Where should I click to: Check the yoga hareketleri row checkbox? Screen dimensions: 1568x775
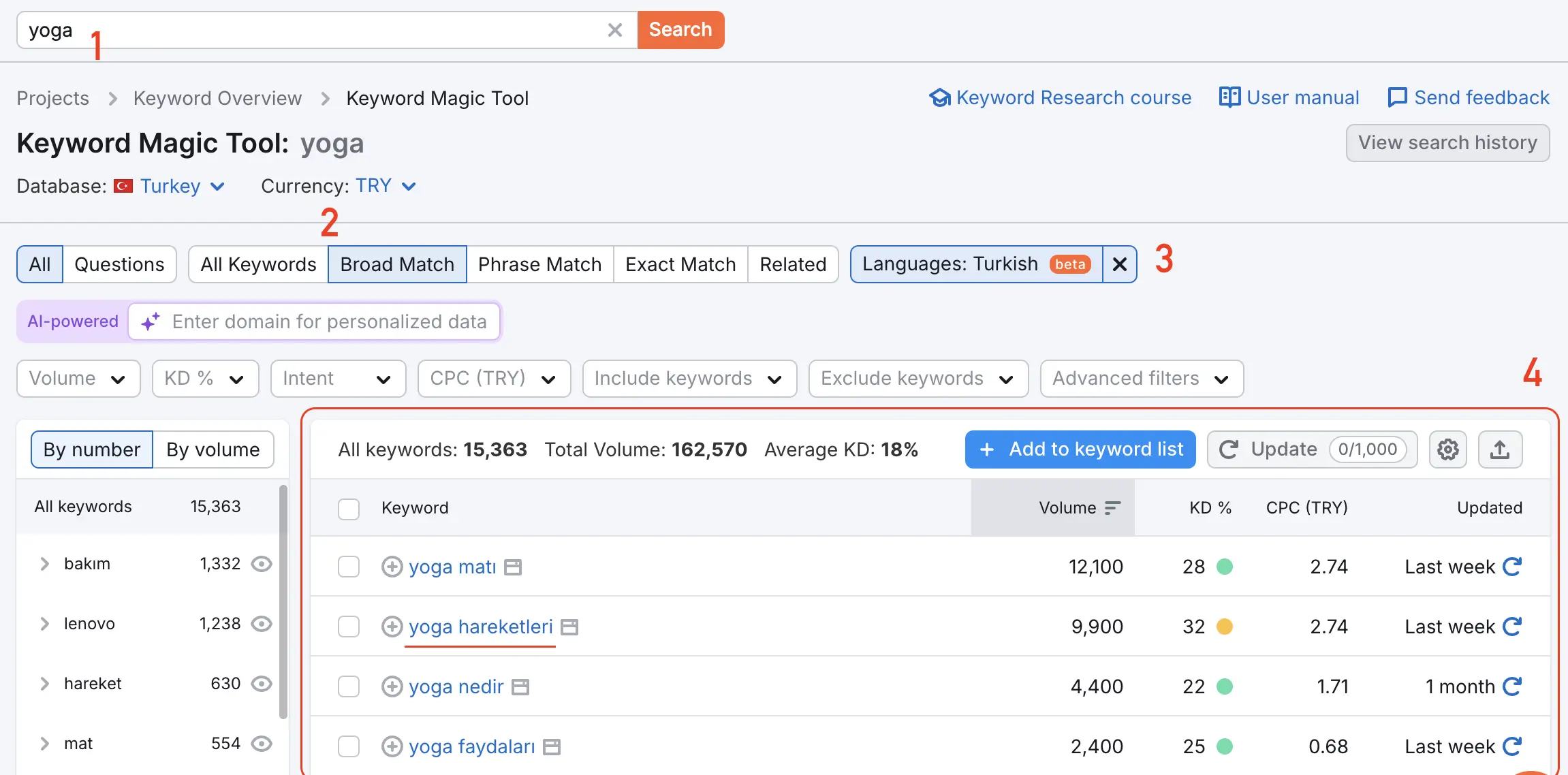[349, 627]
